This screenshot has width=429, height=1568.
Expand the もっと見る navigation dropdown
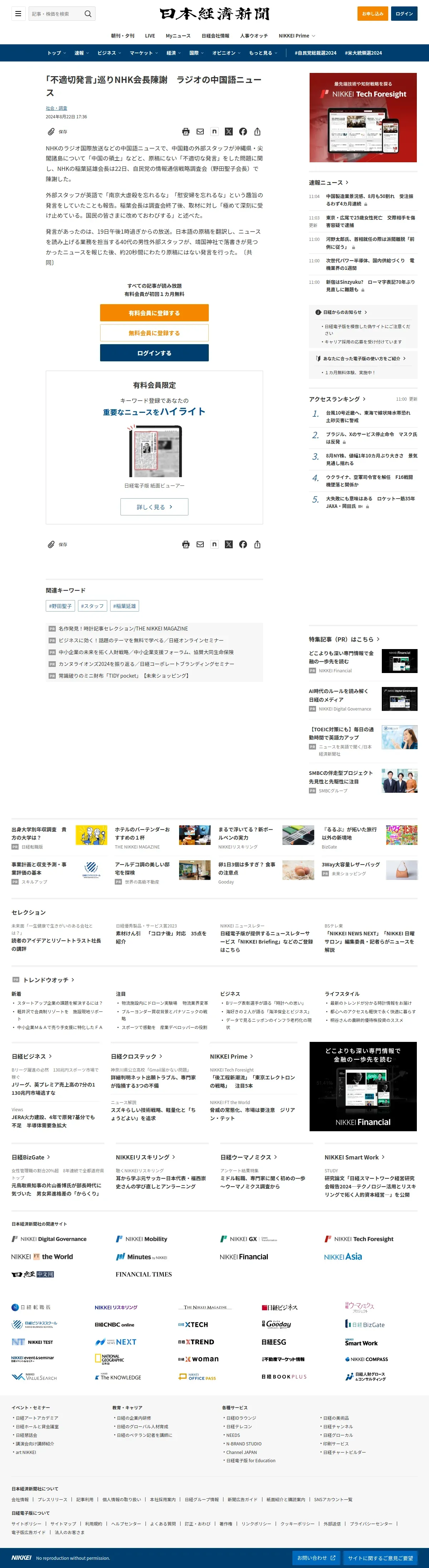tap(263, 53)
